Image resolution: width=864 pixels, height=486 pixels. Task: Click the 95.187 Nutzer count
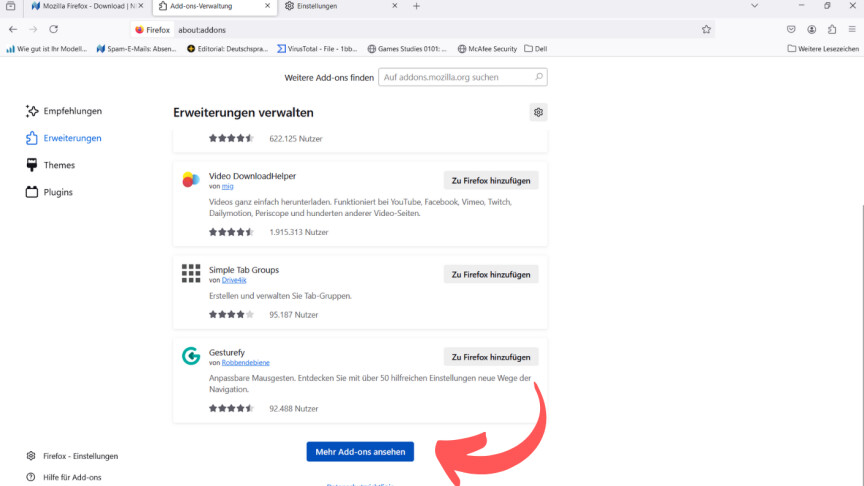click(294, 315)
